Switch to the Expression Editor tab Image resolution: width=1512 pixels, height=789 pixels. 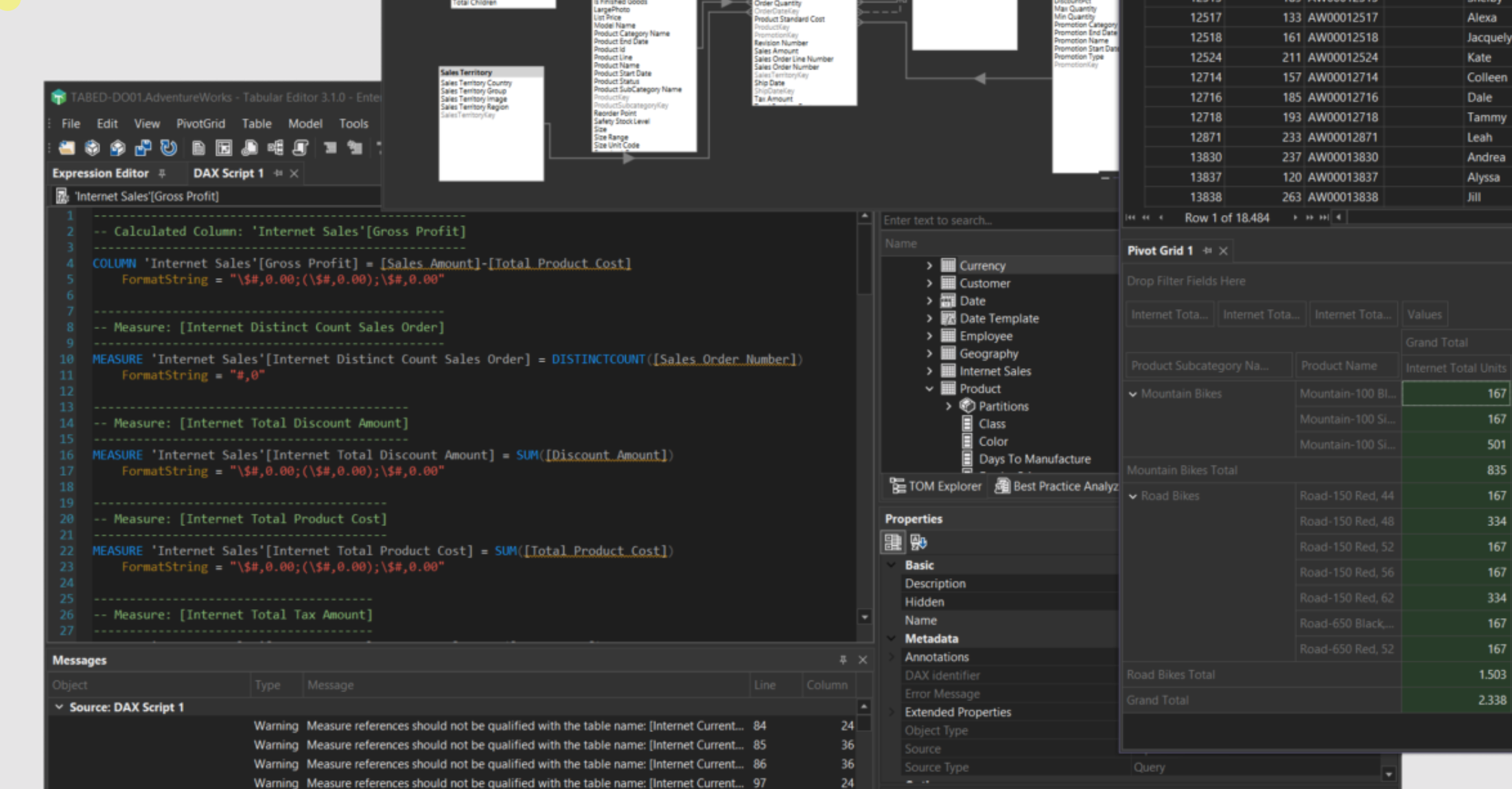click(100, 174)
